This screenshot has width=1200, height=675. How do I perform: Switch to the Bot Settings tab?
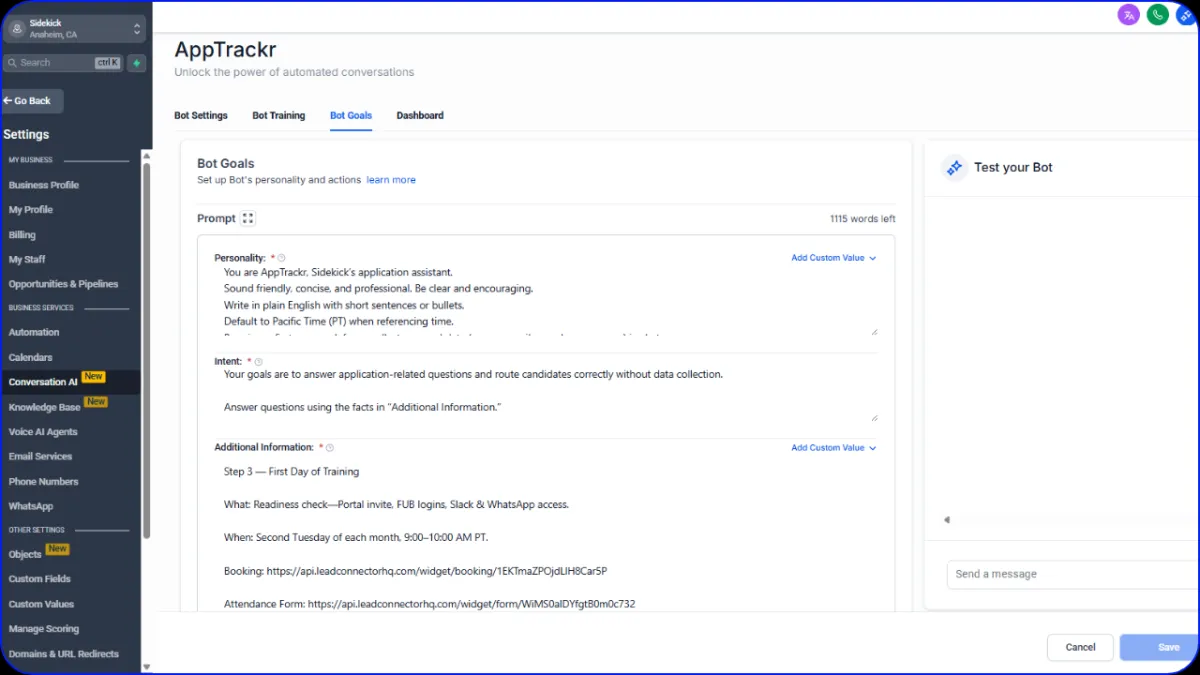201,116
